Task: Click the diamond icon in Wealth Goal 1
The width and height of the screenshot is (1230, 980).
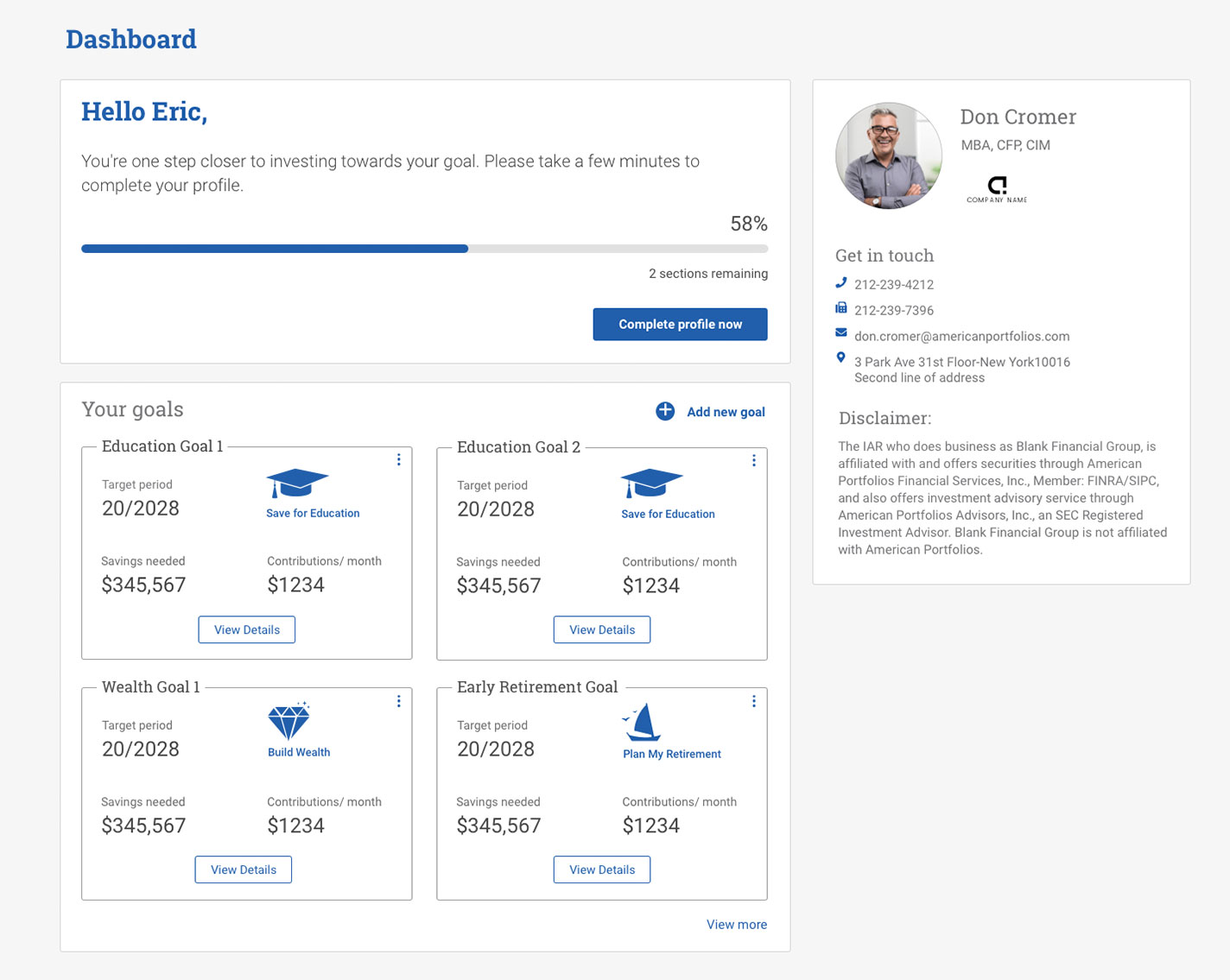Action: [x=288, y=722]
